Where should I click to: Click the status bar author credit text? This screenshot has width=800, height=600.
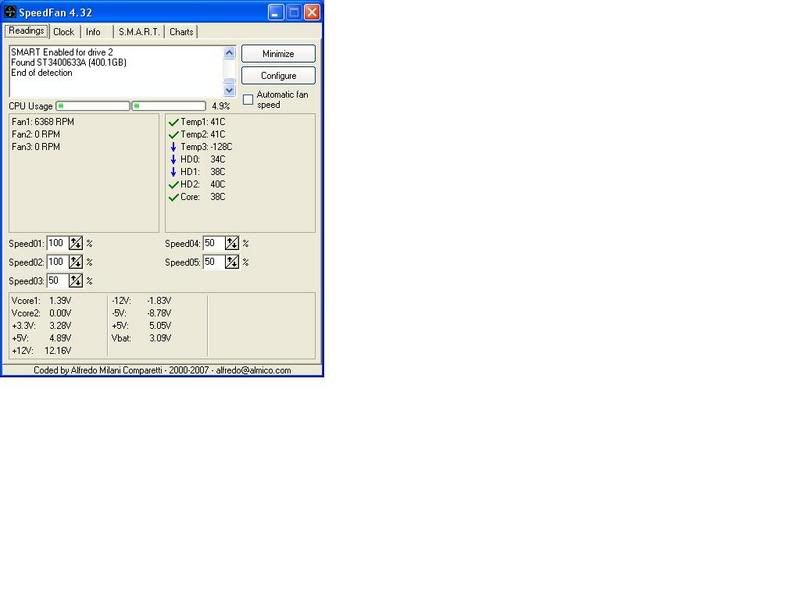click(x=162, y=370)
